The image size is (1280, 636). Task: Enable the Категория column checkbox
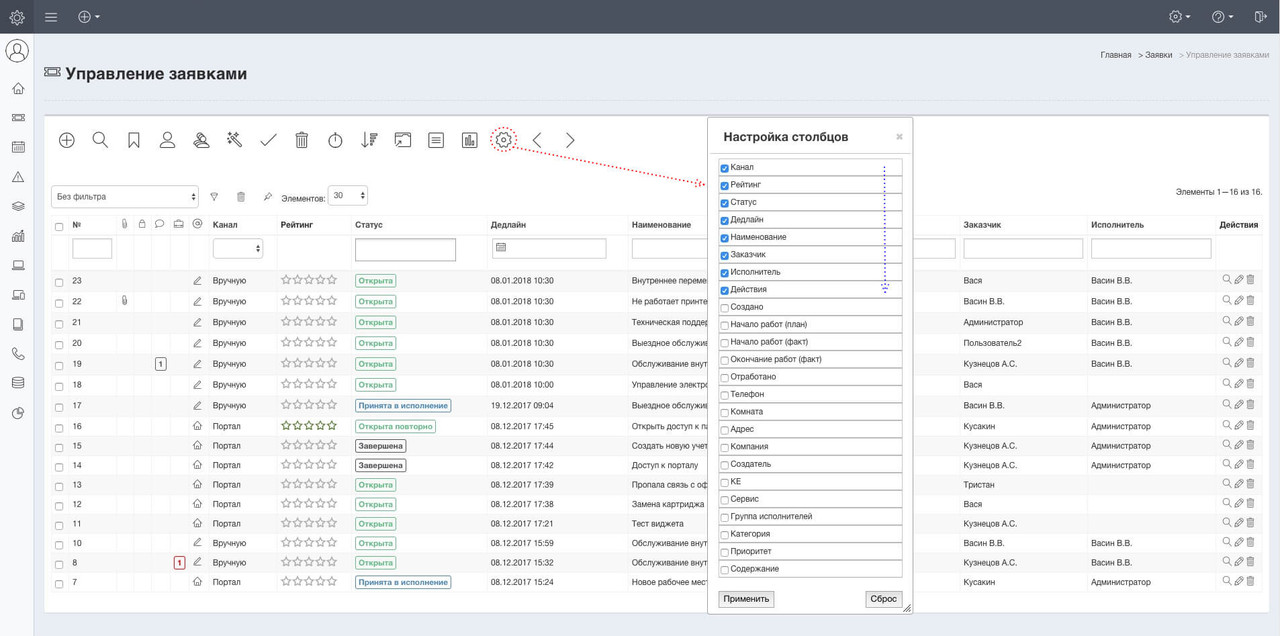coord(725,534)
